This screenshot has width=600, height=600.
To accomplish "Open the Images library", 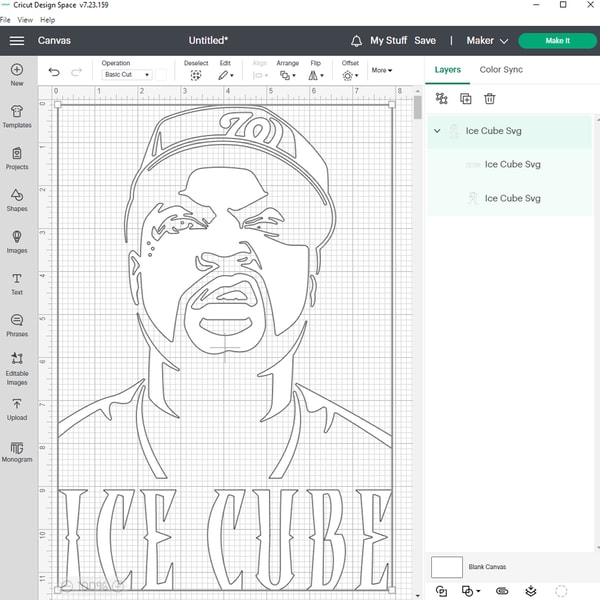I will click(17, 241).
